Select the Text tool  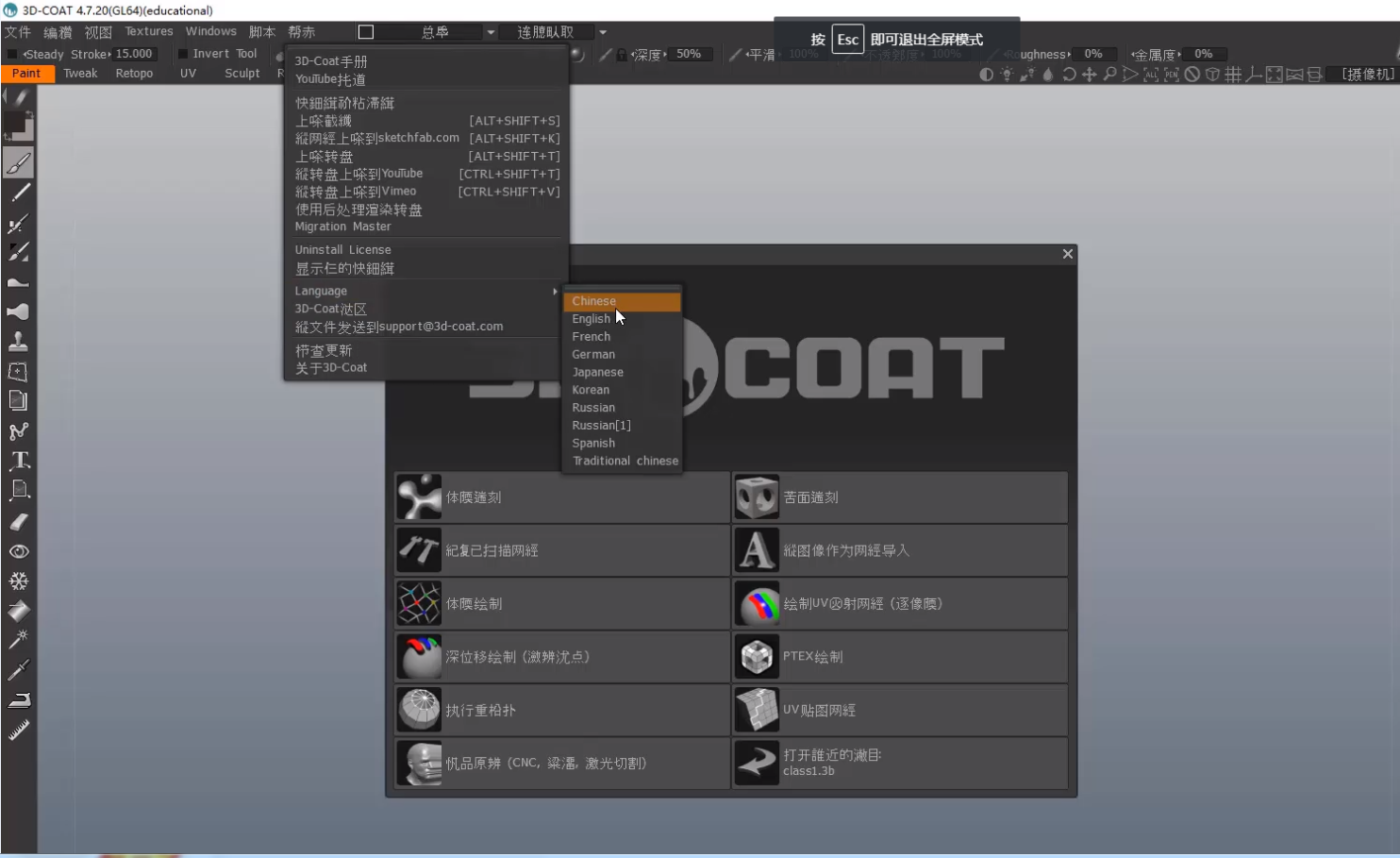(x=19, y=461)
